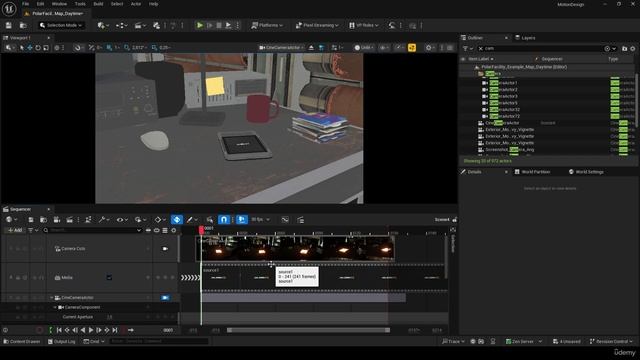Viewport: 640px width, 360px height.
Task: Select the rotate gizmo tool in viewport toolbar
Action: 38,48
